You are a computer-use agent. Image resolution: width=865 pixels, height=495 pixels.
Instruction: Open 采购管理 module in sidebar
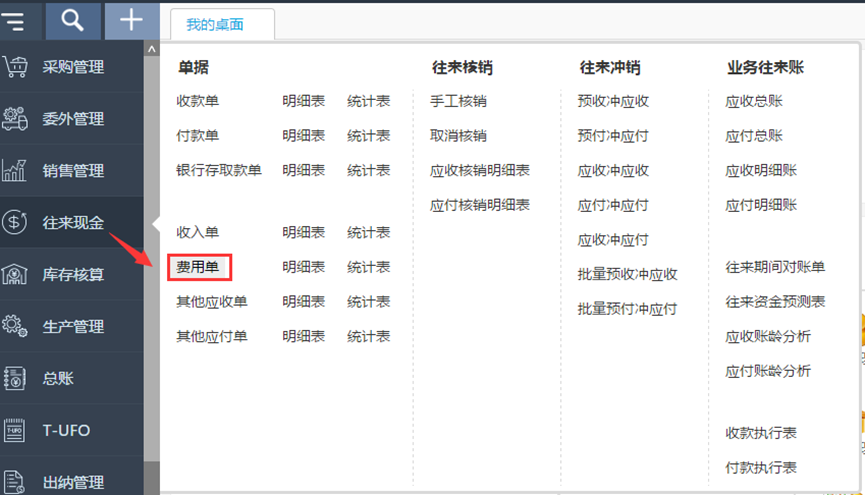(x=73, y=67)
